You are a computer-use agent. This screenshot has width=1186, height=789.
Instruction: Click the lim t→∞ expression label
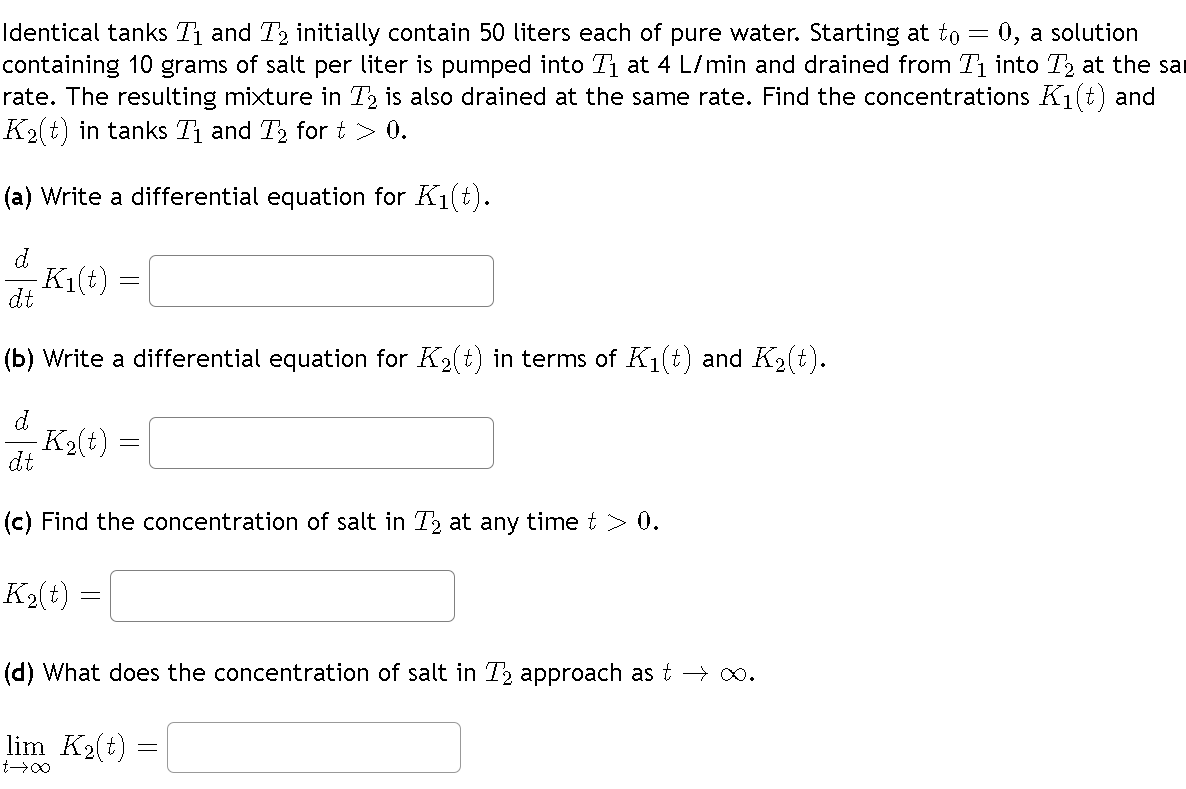coord(27,747)
